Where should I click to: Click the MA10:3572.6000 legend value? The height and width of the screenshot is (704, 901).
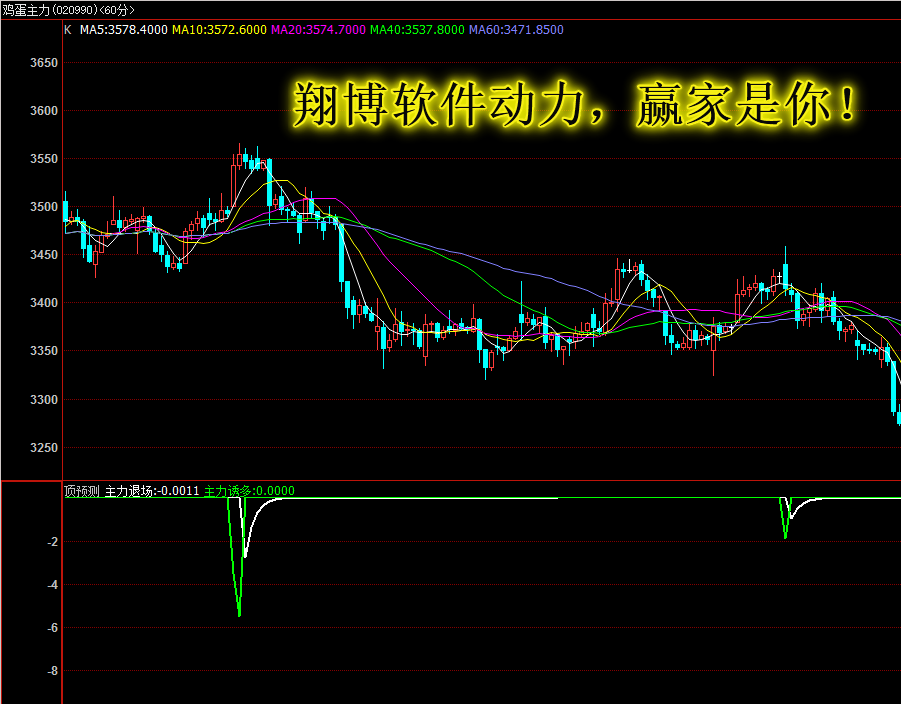click(x=219, y=30)
